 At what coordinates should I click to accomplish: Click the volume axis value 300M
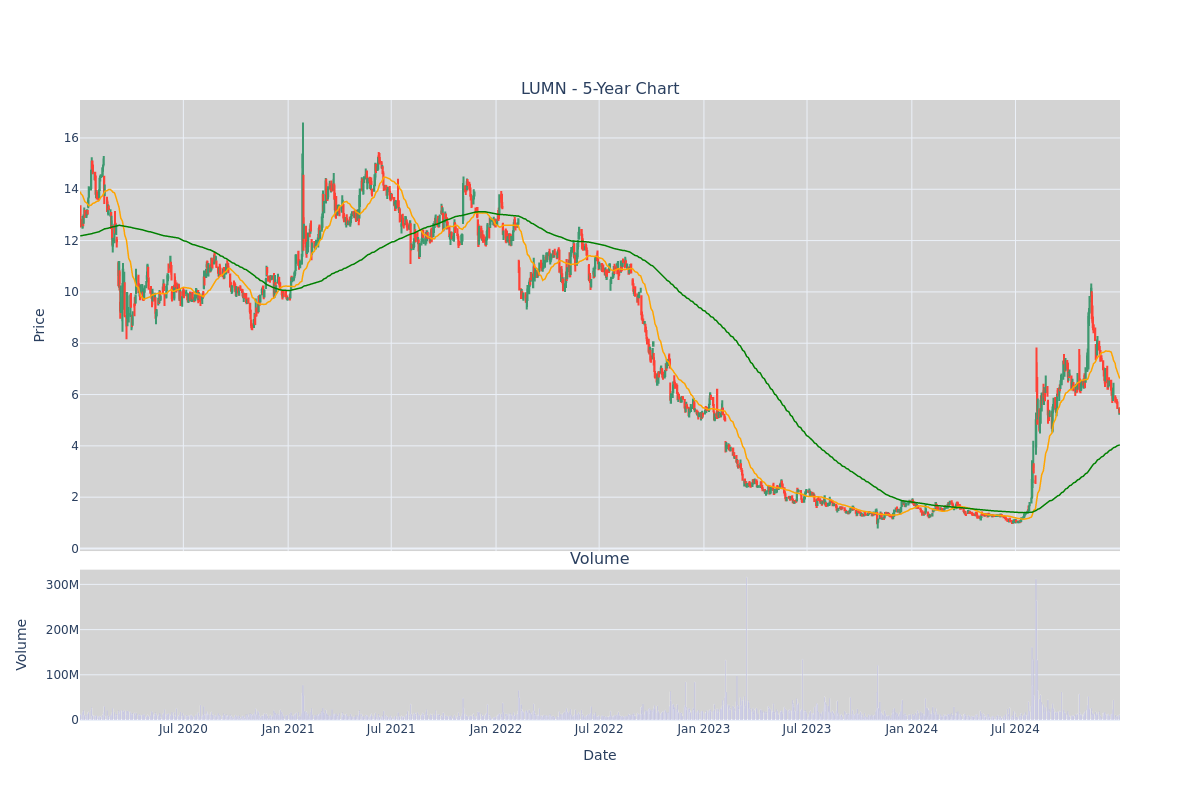coord(61,585)
